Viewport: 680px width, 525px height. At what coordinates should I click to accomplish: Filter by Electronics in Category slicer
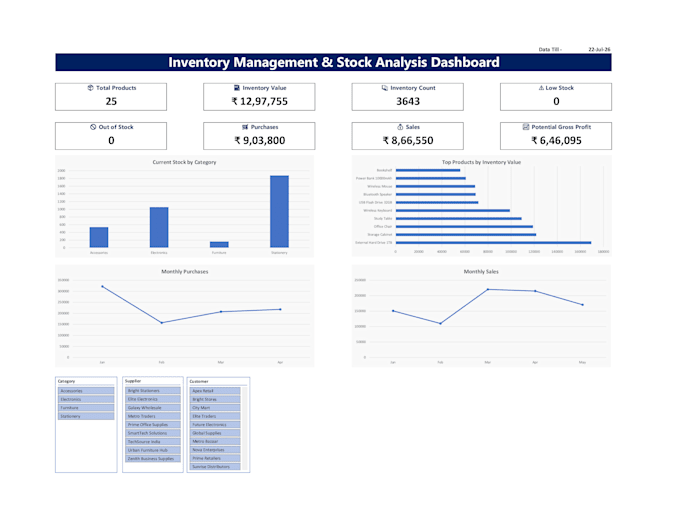86,399
